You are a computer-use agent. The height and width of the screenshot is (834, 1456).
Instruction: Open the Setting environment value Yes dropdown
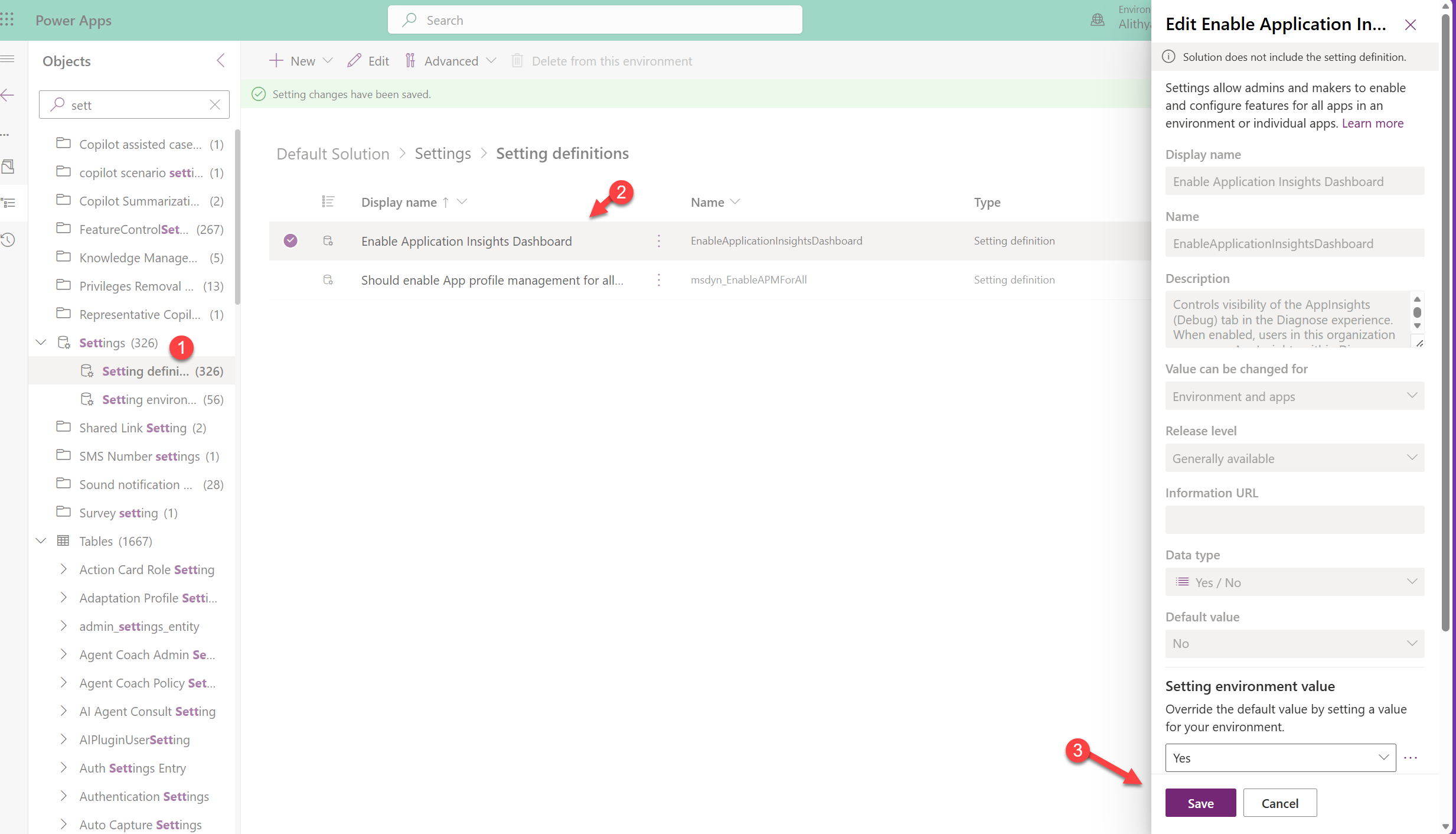click(1280, 758)
